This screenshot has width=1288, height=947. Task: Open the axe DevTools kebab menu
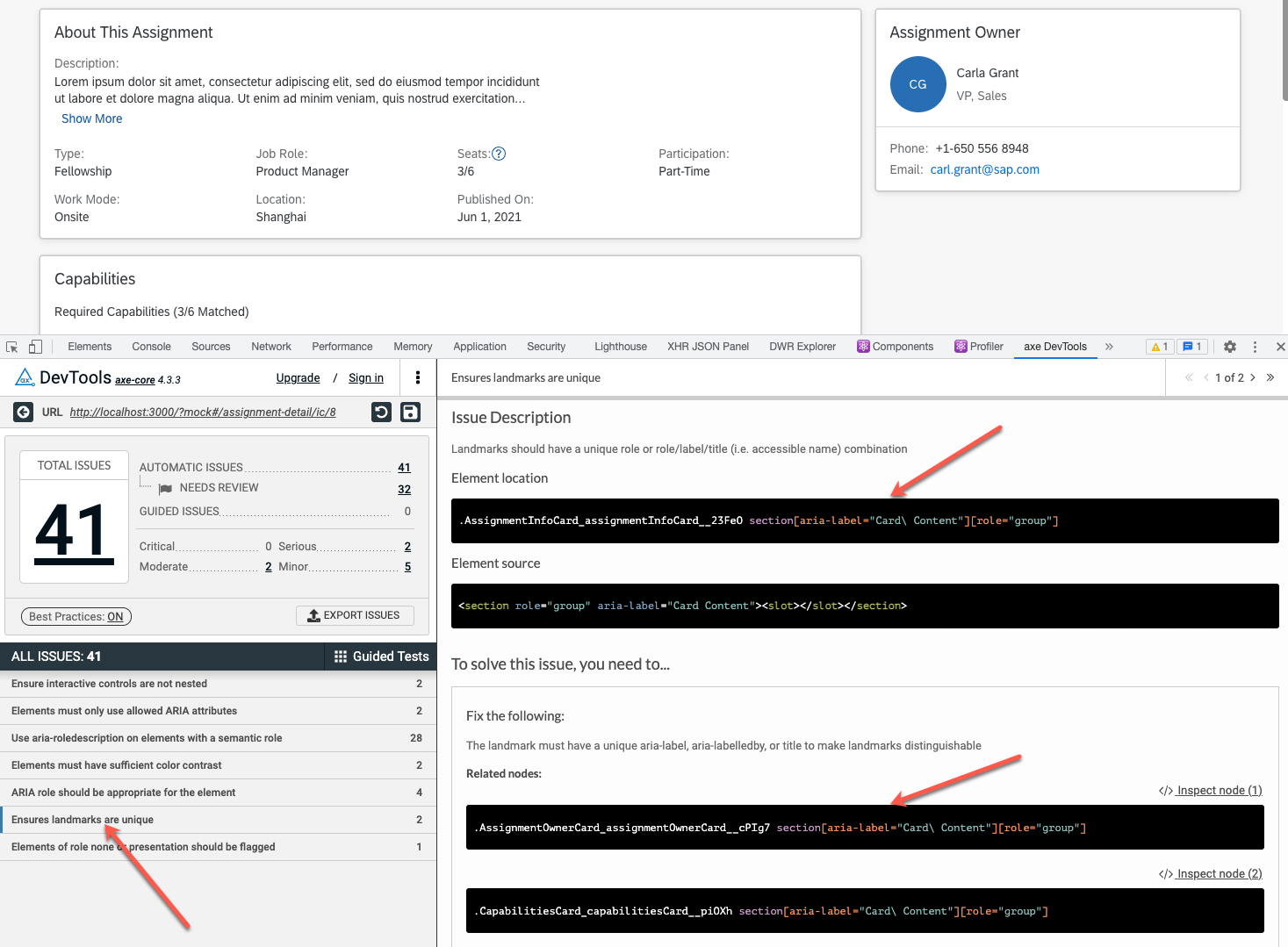(418, 377)
